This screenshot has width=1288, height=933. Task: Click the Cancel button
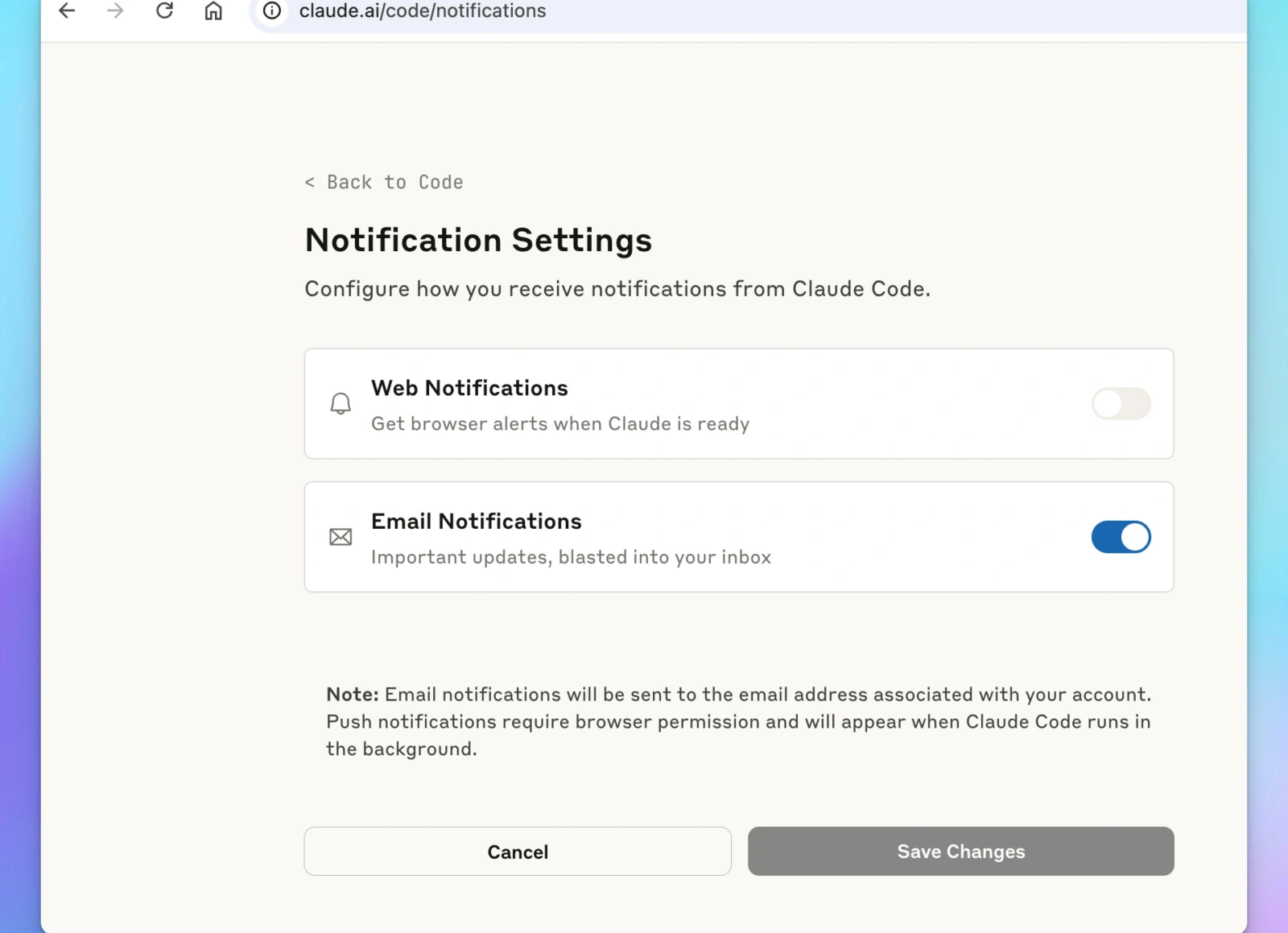[518, 851]
